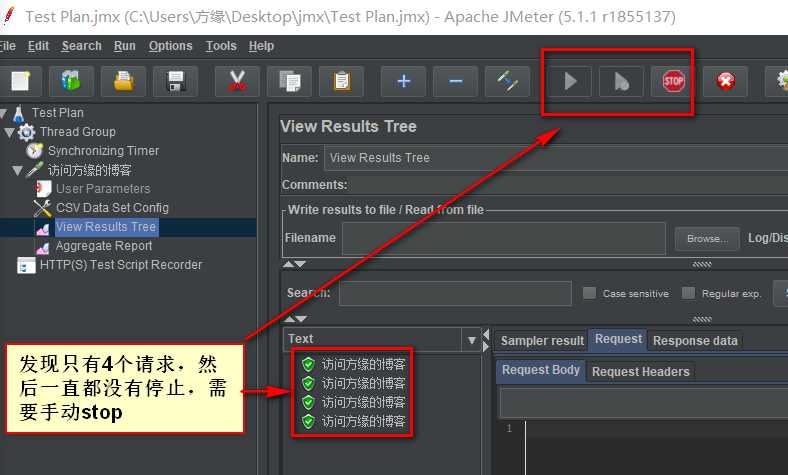Select the Request Headers sub-tab

[x=641, y=372]
